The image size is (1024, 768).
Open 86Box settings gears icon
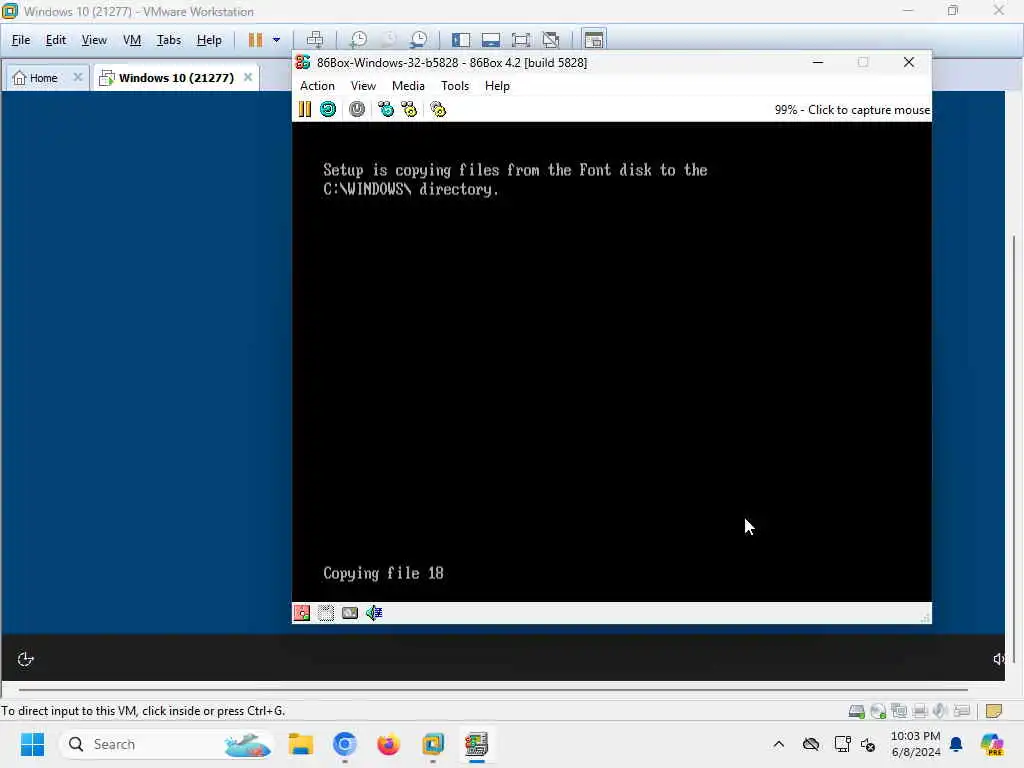point(438,109)
